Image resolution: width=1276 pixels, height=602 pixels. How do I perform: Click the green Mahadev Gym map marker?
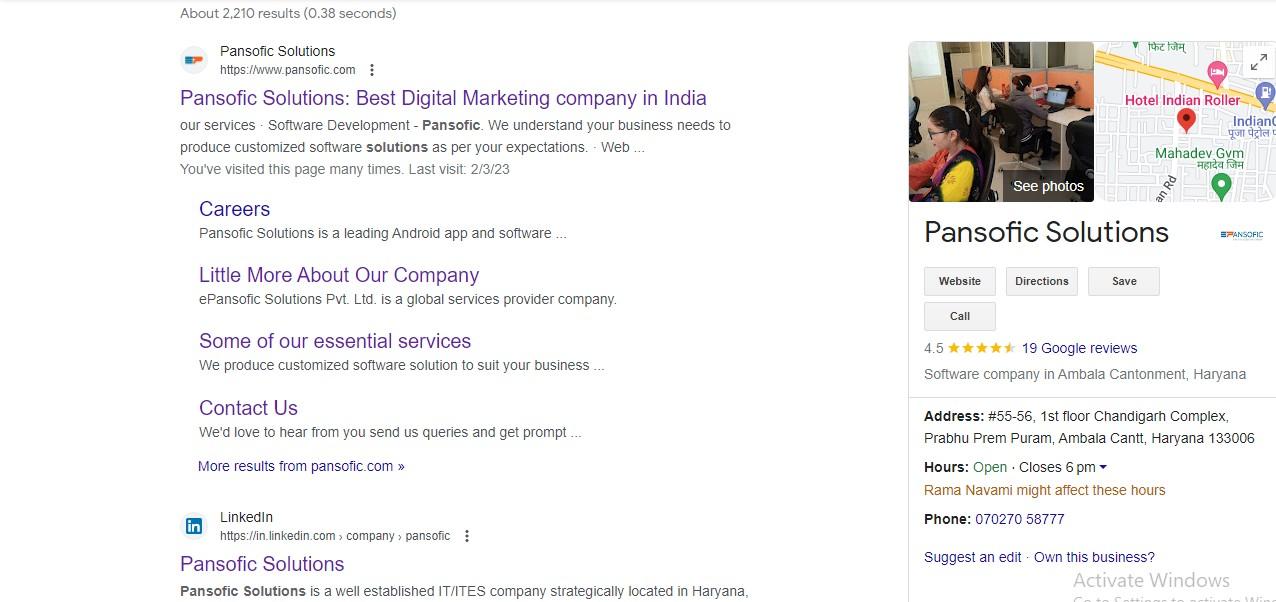pos(1220,185)
